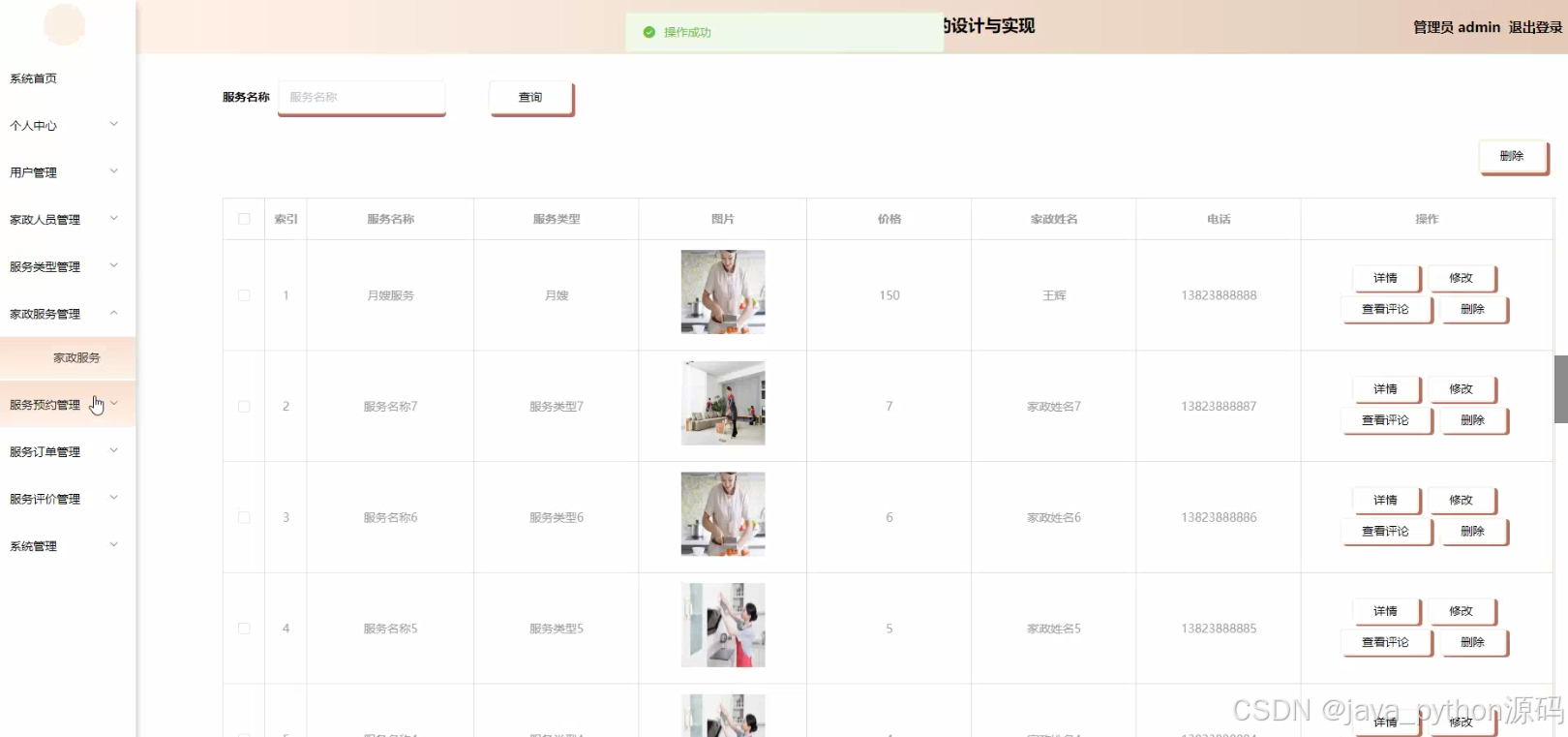The image size is (1568, 737).
Task: Click 查看评论 for the 服务名称5 row
Action: [x=1386, y=642]
